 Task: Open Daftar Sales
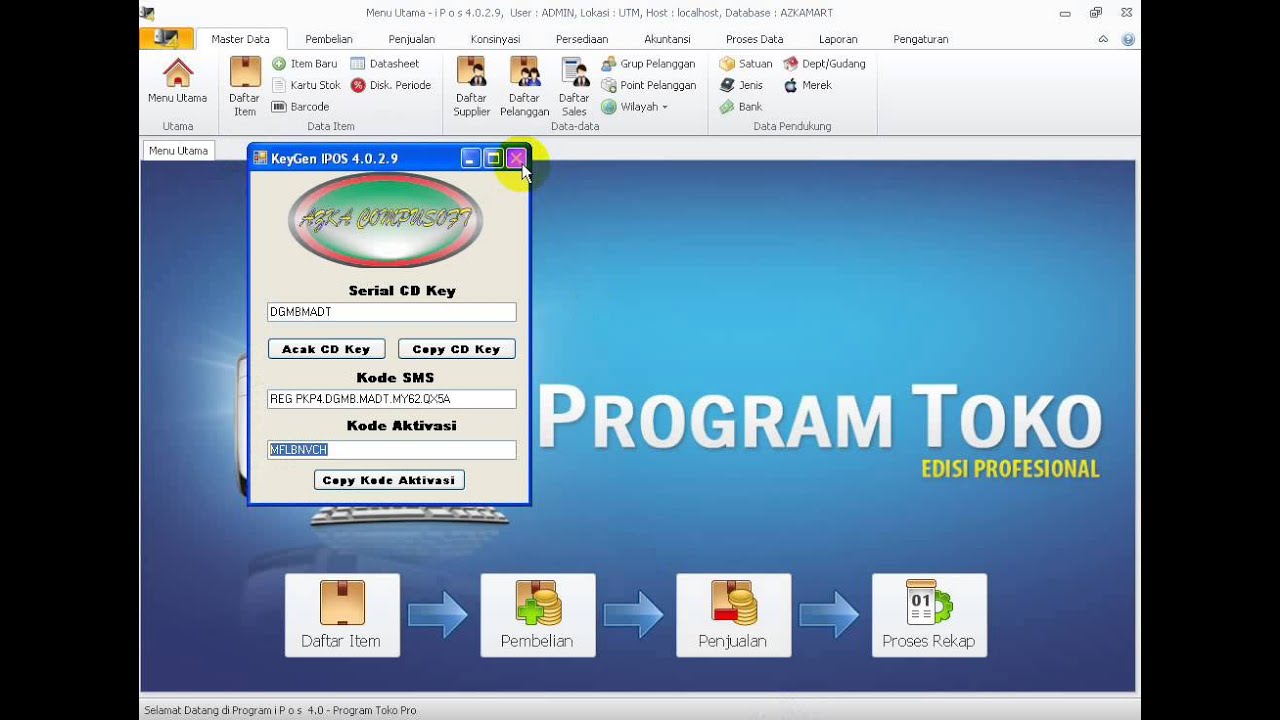(x=574, y=87)
